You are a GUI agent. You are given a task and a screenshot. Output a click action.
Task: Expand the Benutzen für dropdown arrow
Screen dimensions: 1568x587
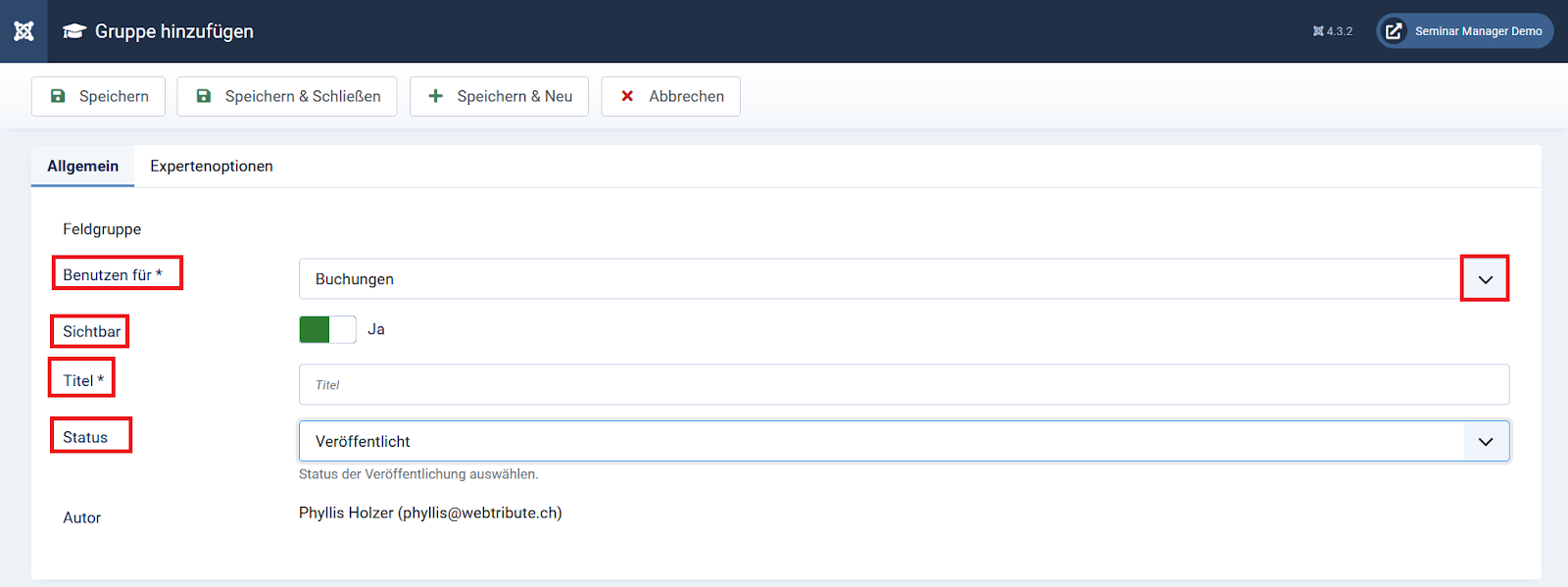pos(1486,279)
